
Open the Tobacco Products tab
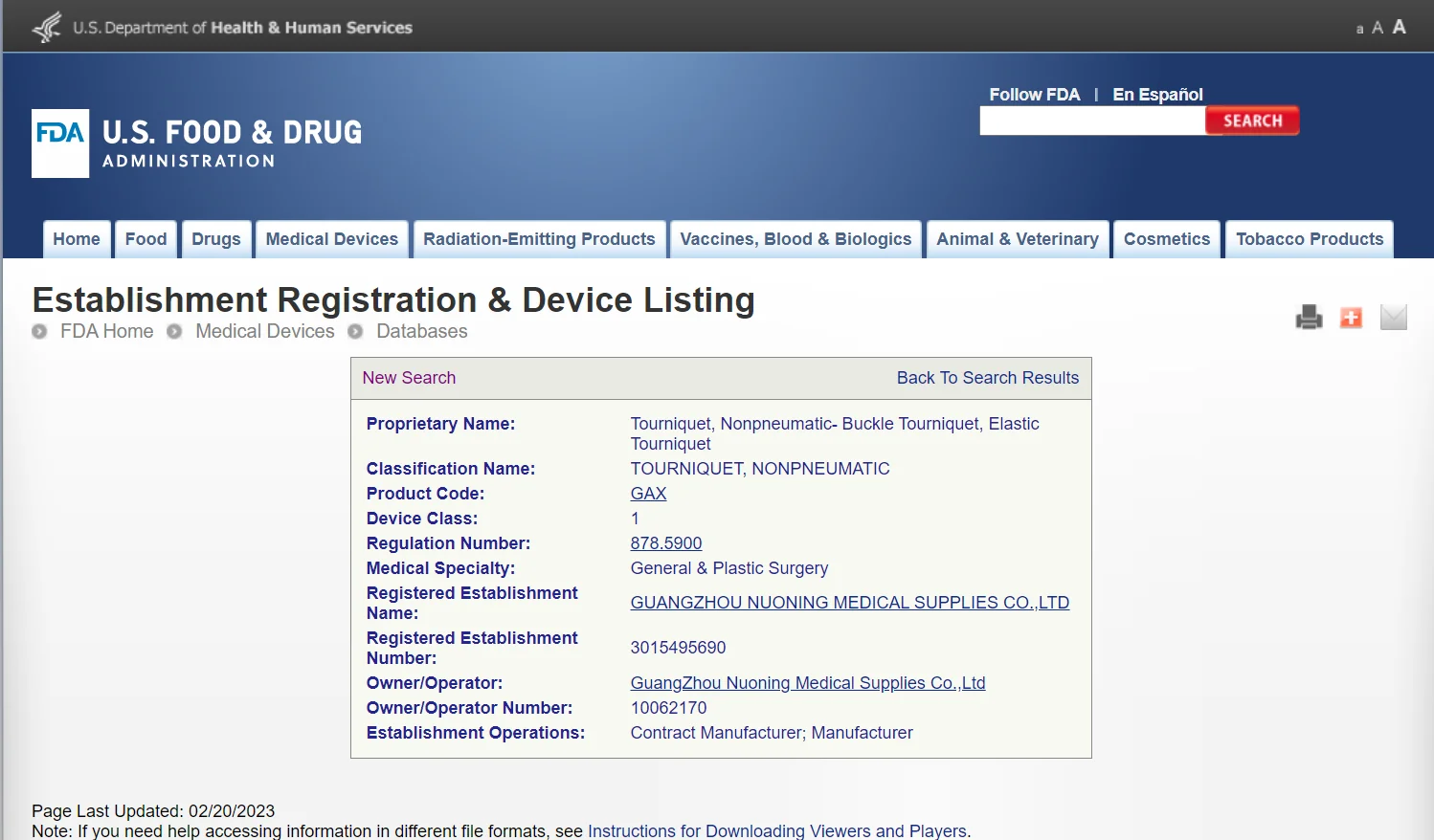click(1310, 239)
